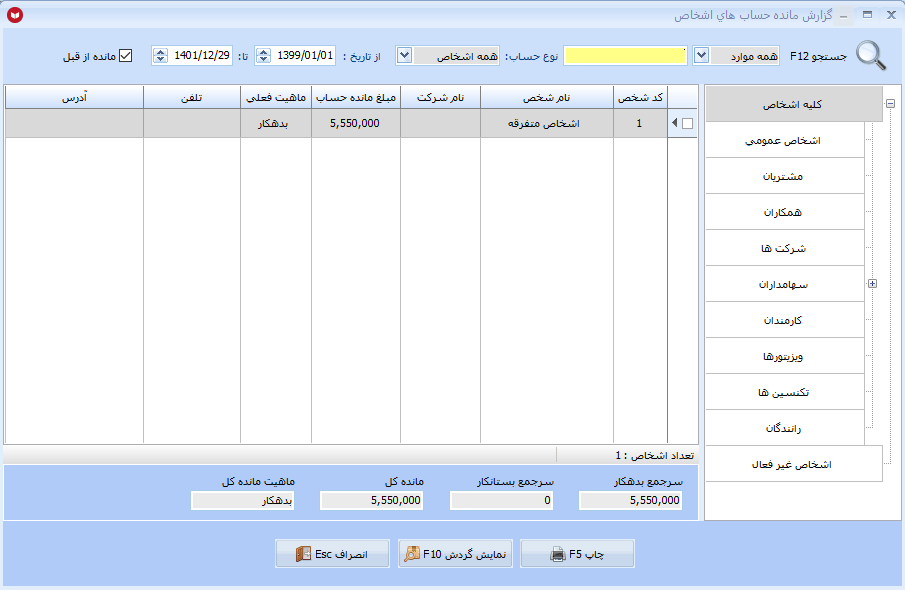Viewport: 905px width, 590px height.
Task: Select همکاران category
Action: pyautogui.click(x=784, y=212)
